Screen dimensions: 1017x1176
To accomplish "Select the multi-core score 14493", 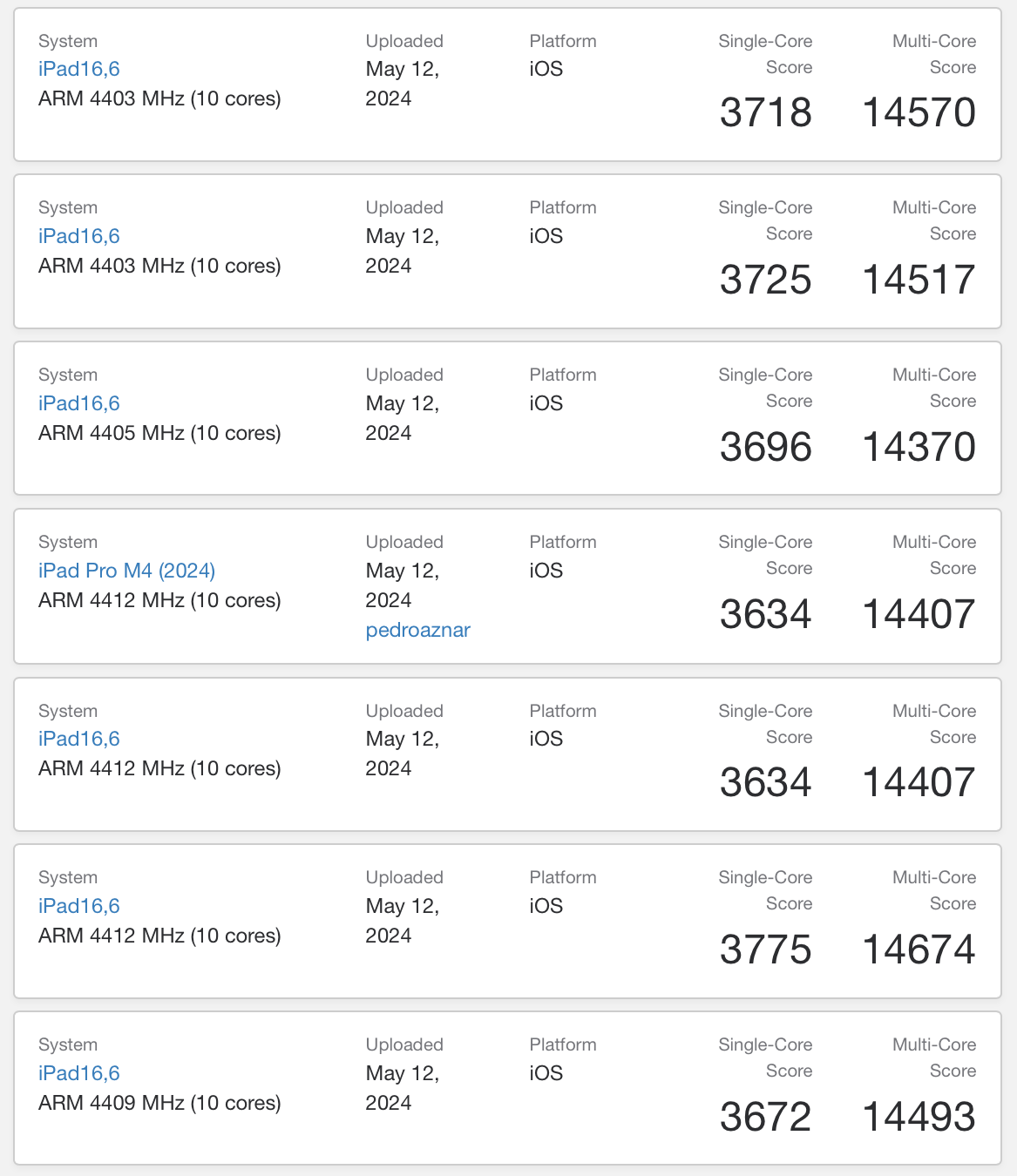I will [x=919, y=1118].
